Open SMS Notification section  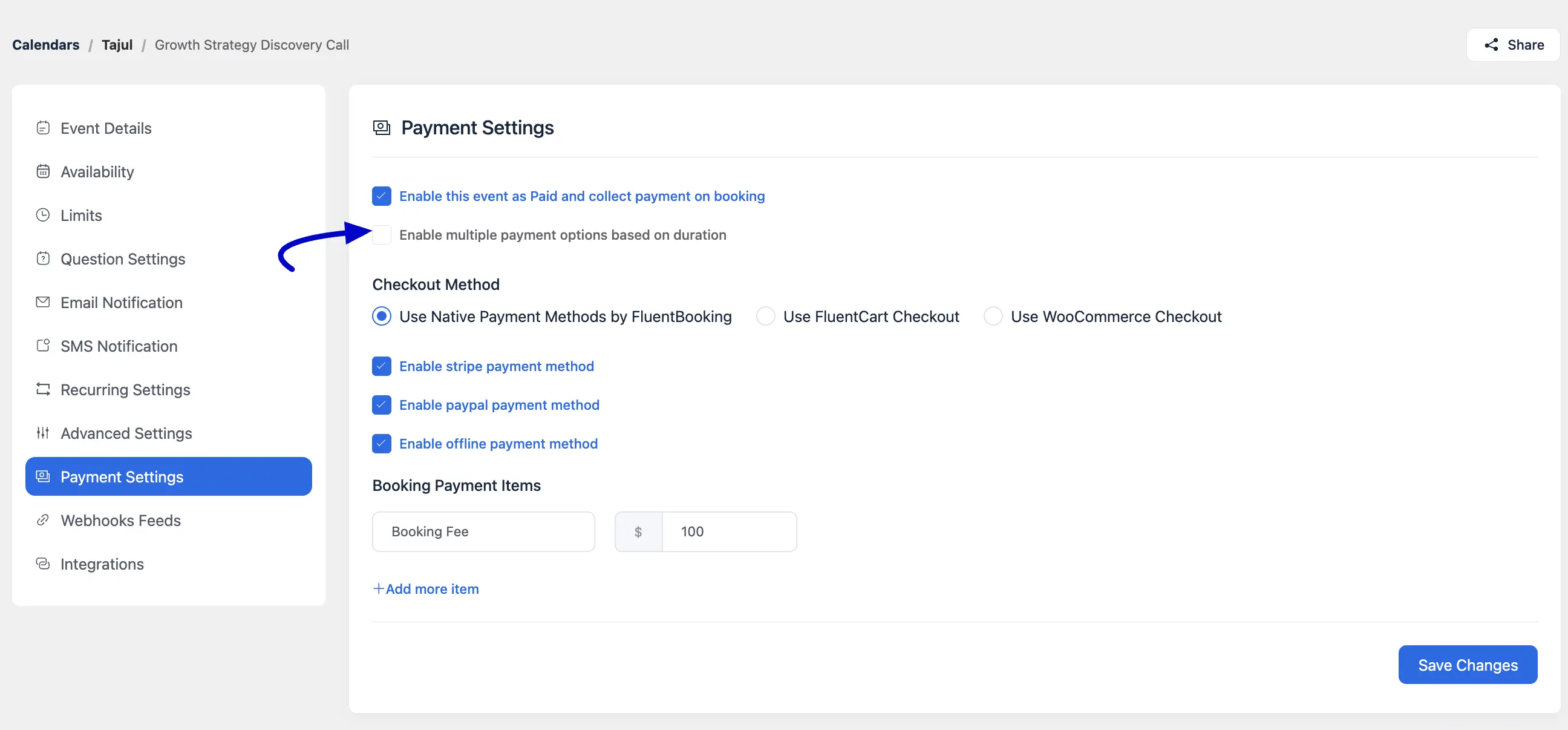[169, 346]
